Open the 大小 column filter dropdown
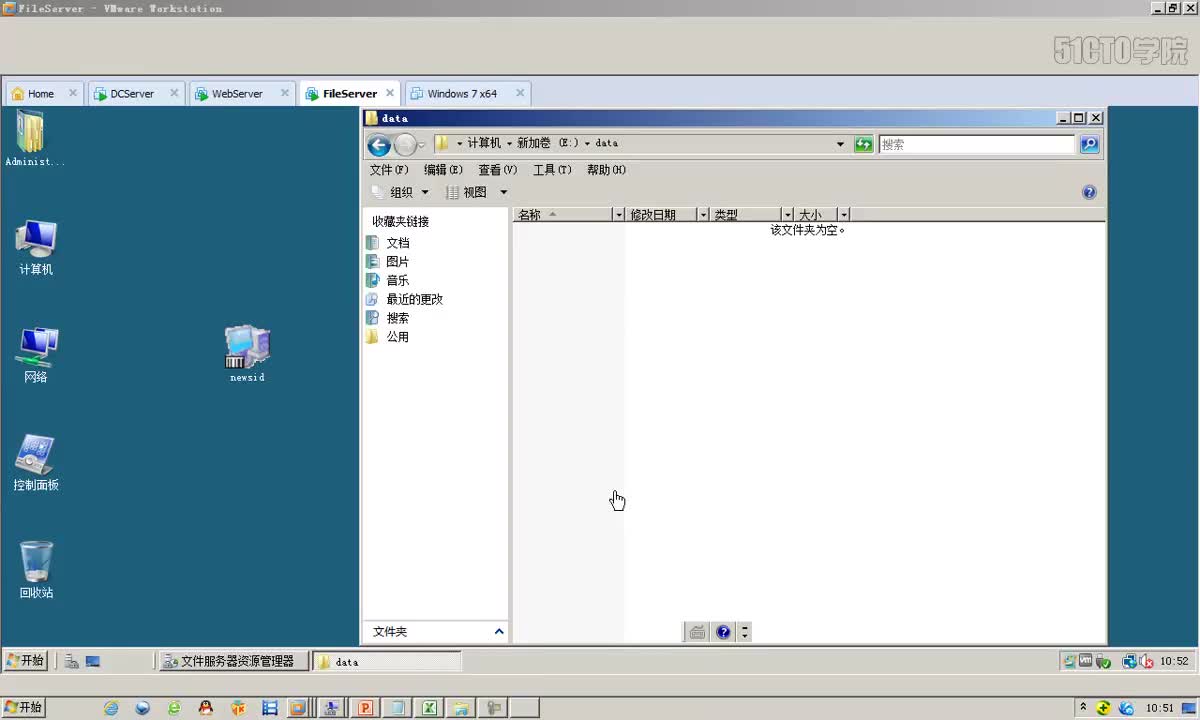The image size is (1200, 720). [844, 215]
